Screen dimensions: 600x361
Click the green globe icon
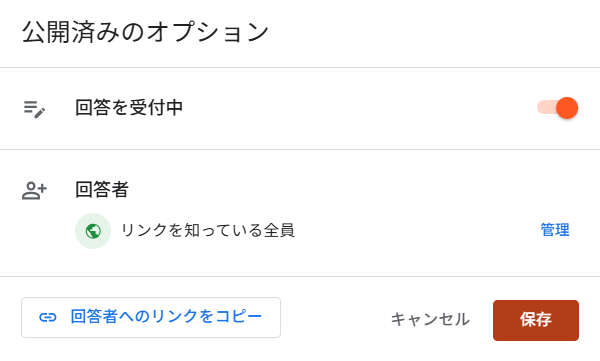pyautogui.click(x=93, y=231)
